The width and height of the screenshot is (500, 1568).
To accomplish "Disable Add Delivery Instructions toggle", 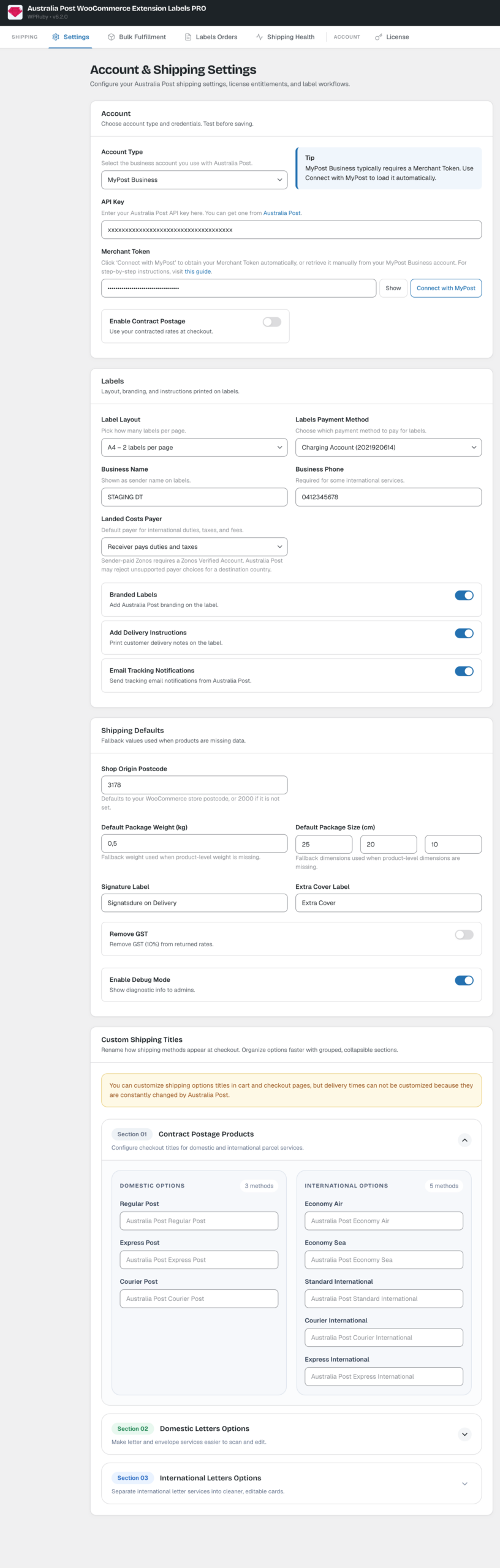I will [464, 633].
